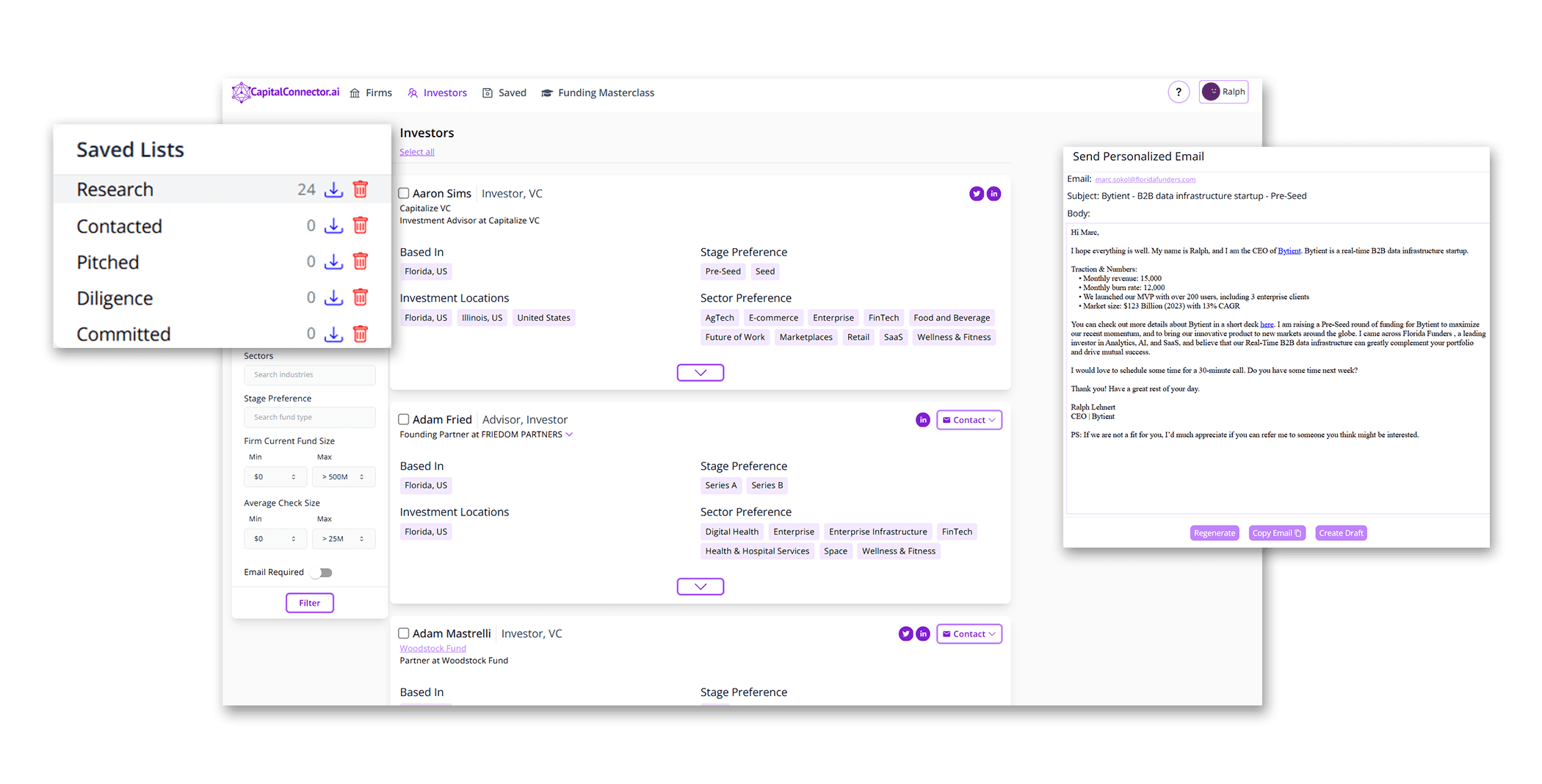Viewport: 1542px width, 784px height.
Task: Open the Funding Masterclass tab
Action: [x=598, y=93]
